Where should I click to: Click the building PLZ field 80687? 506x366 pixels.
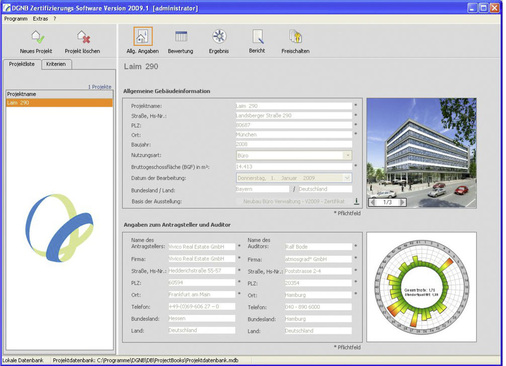coord(294,125)
